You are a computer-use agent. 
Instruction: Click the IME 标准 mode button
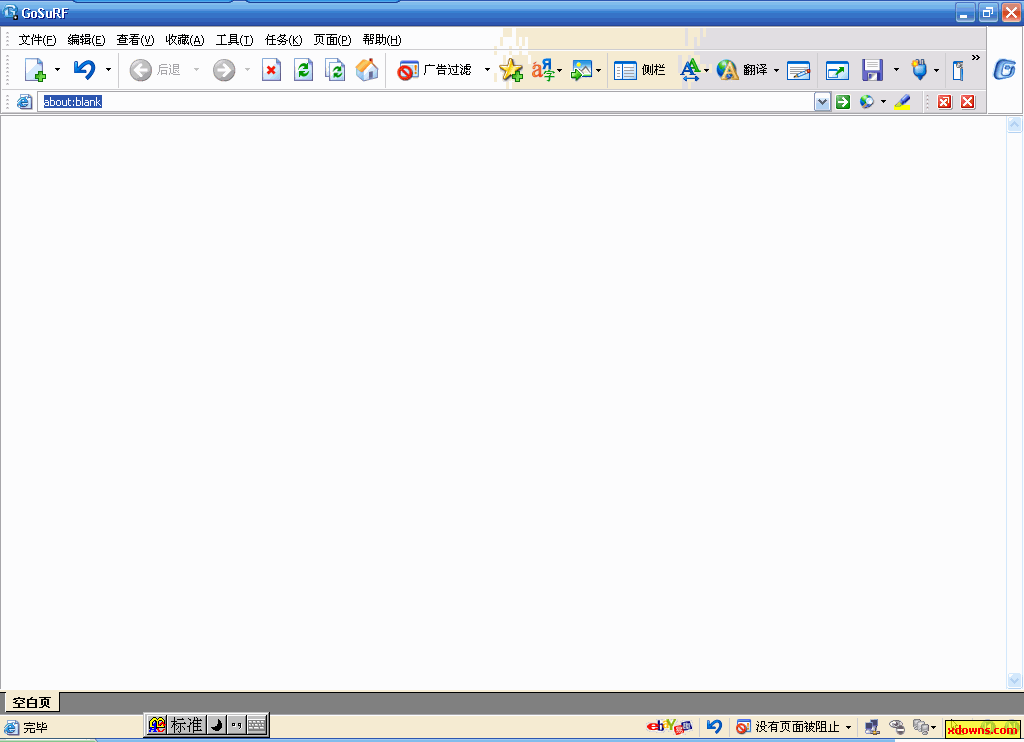coord(186,725)
